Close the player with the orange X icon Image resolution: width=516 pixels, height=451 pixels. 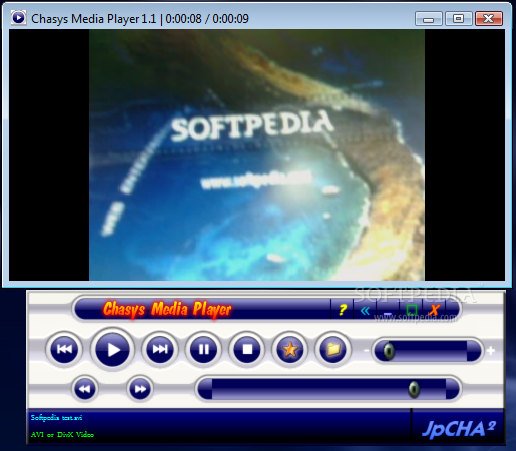point(434,310)
